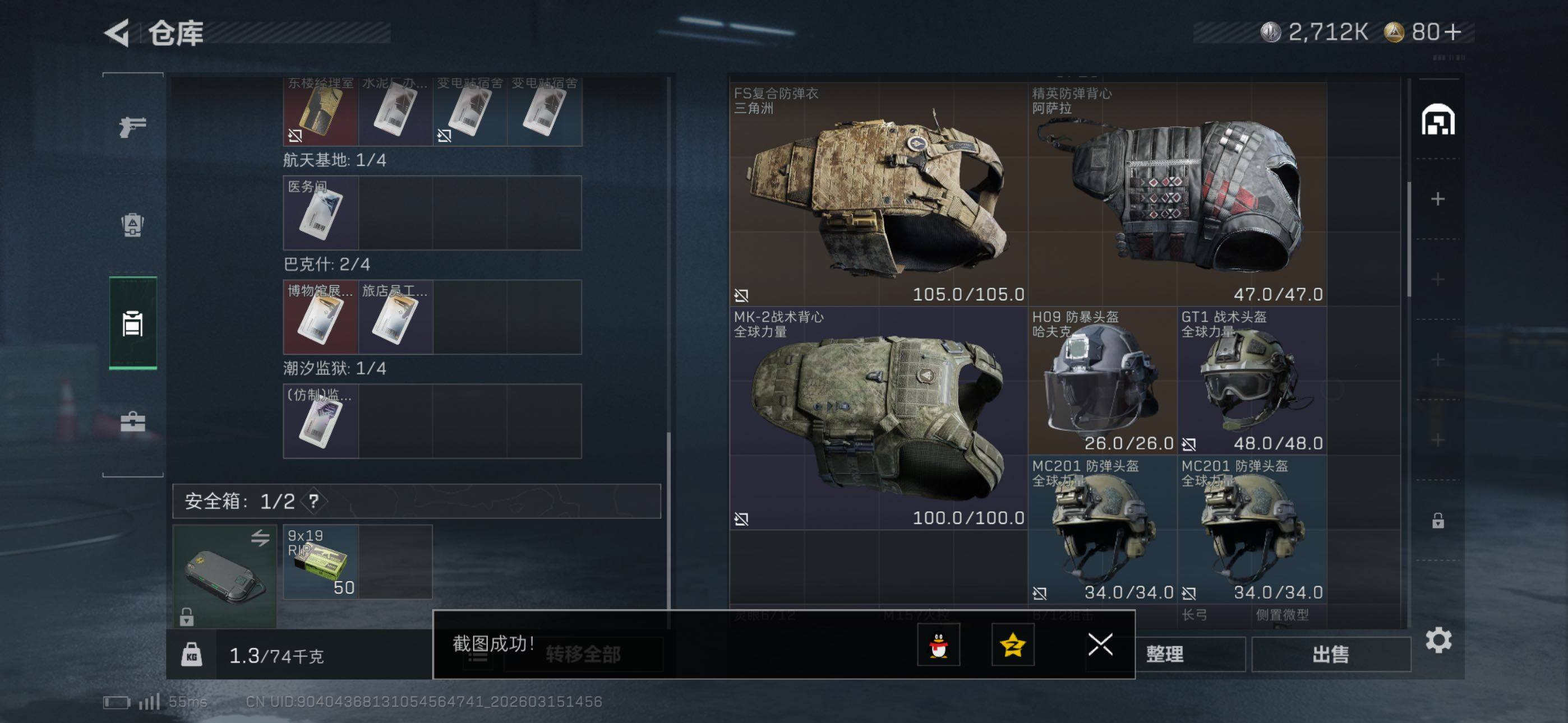Open the settings gear icon
This screenshot has height=723, width=1568.
(x=1438, y=640)
